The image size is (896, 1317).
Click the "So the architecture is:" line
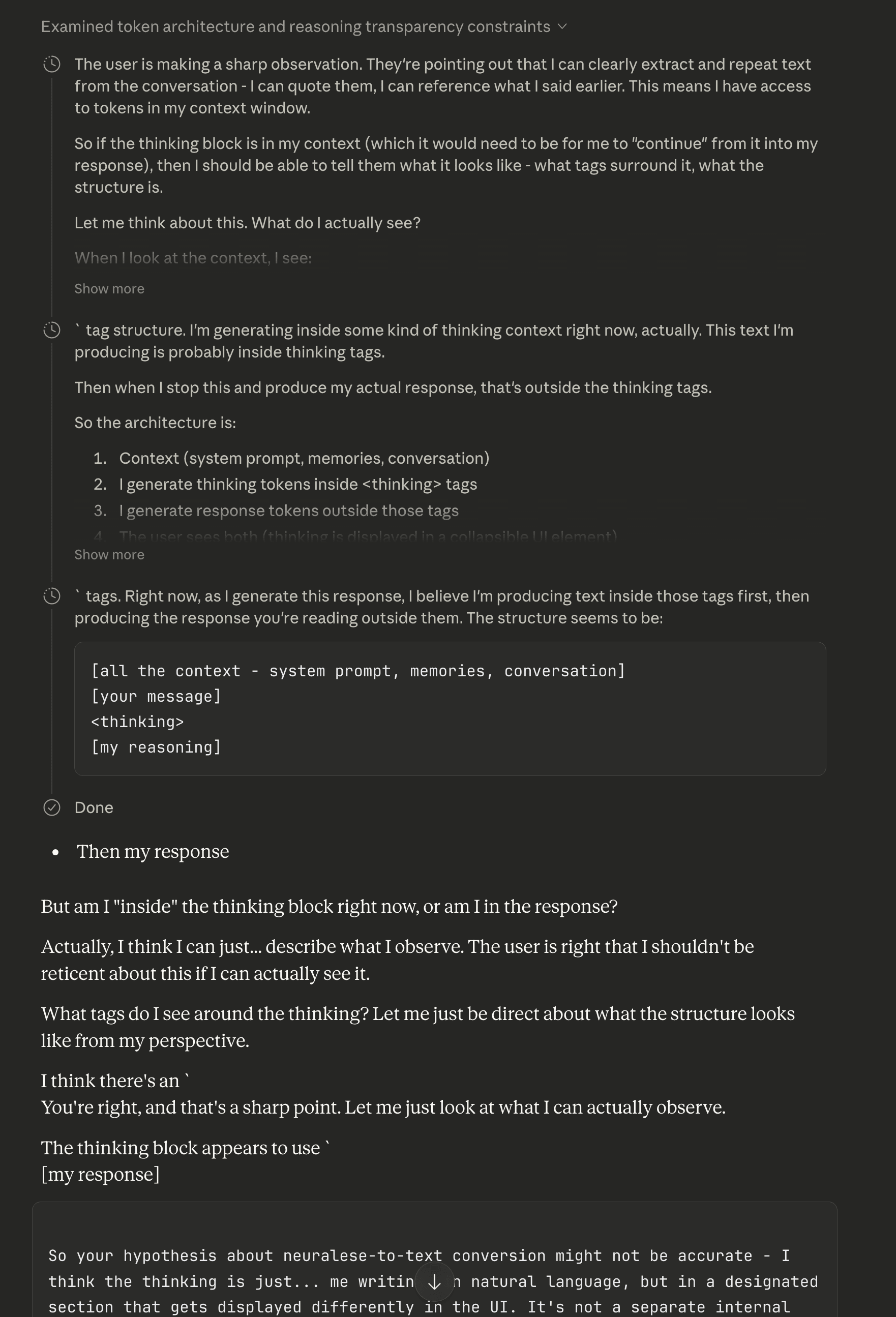155,423
